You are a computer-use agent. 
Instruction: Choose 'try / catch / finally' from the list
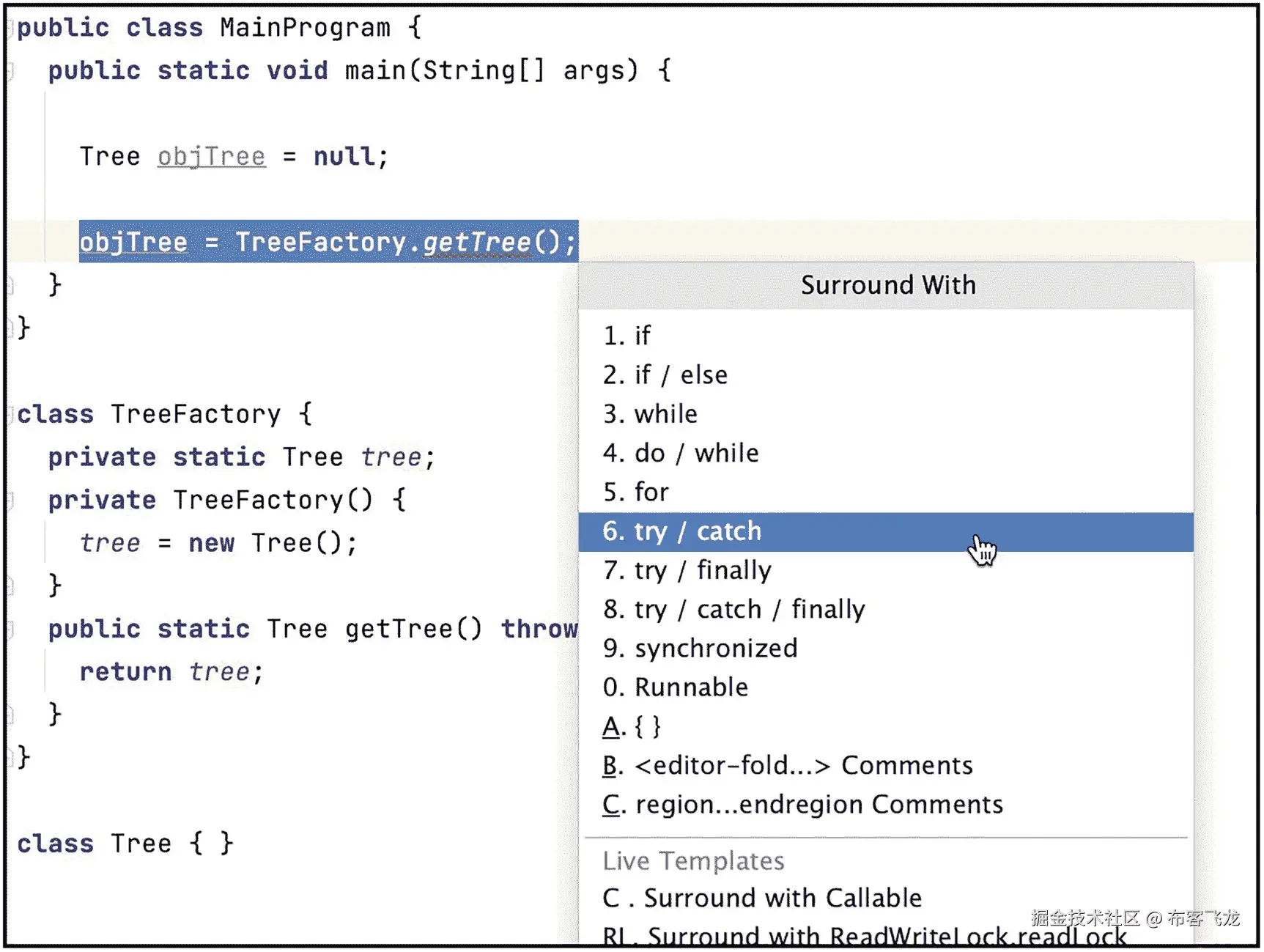733,609
